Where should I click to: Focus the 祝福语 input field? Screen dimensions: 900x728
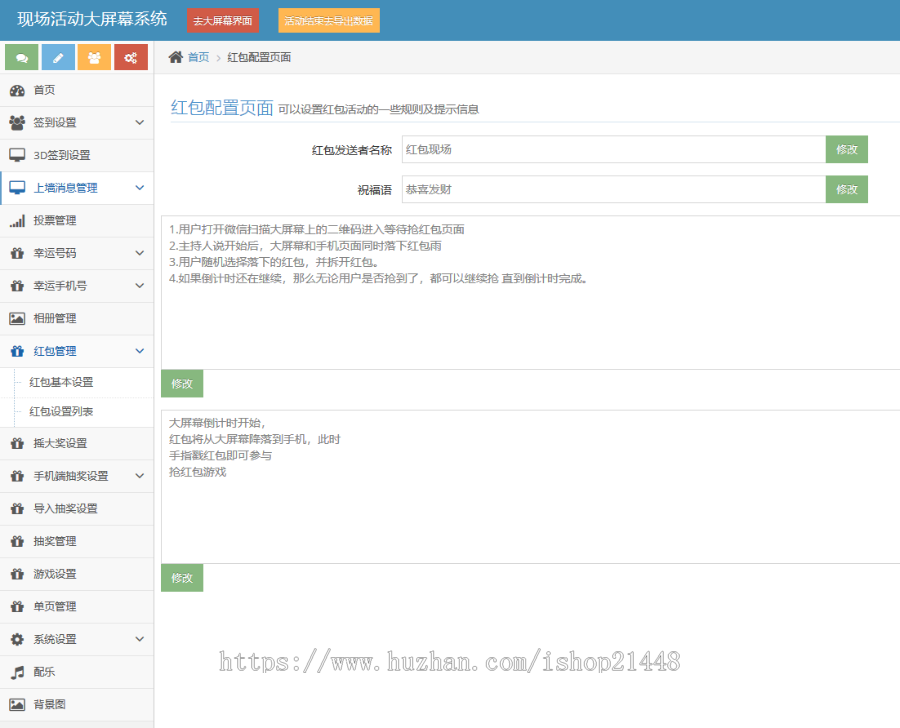click(614, 189)
